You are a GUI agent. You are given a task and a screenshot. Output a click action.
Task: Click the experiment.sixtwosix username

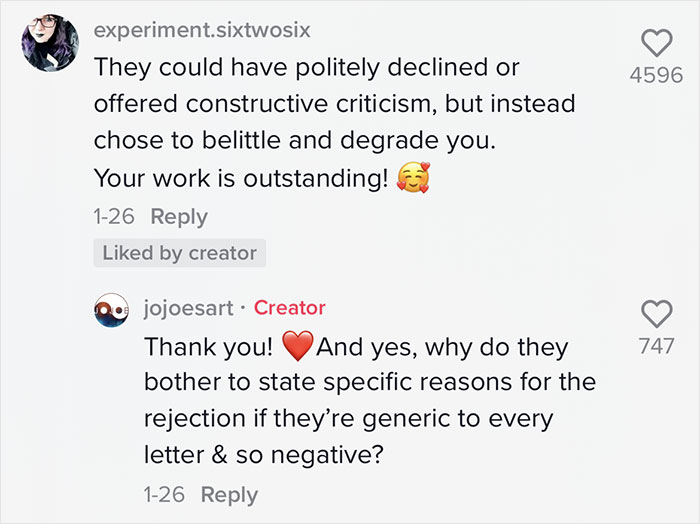(201, 30)
